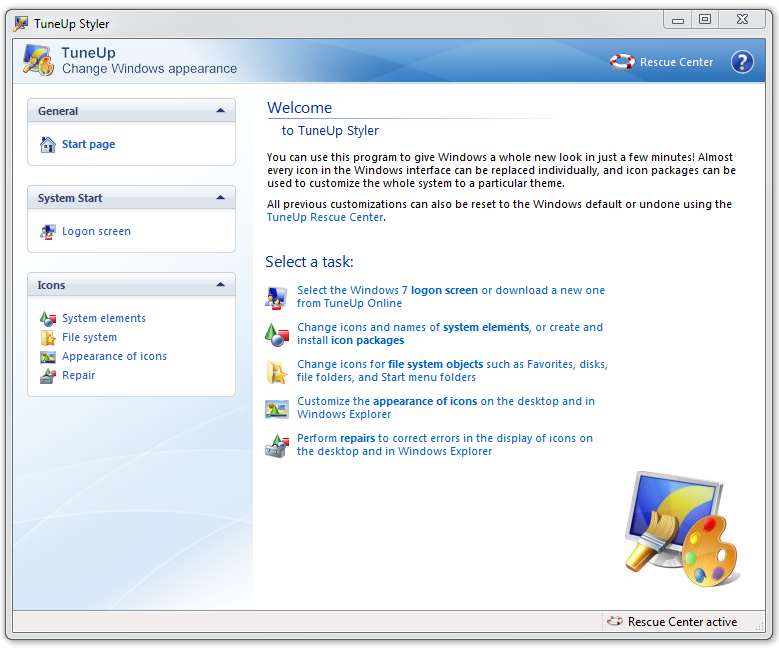Open the Help question mark icon

(742, 62)
